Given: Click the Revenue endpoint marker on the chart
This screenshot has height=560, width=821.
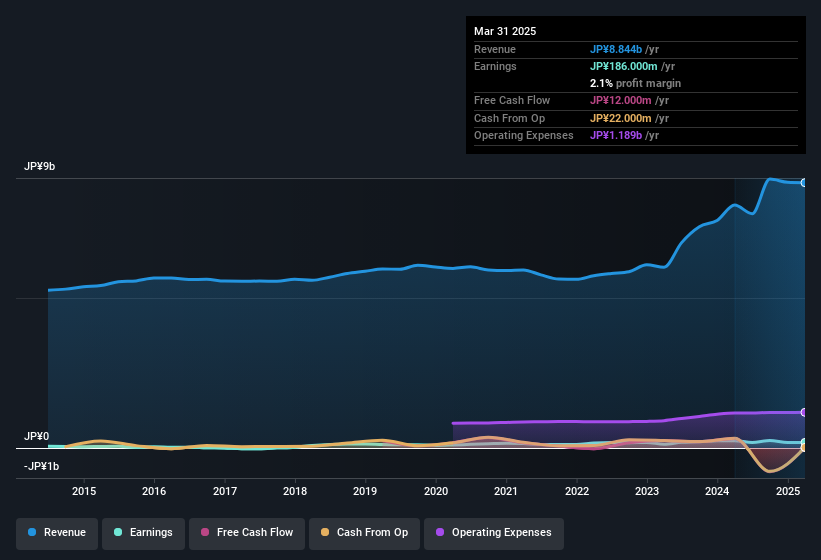Looking at the screenshot, I should (x=804, y=183).
